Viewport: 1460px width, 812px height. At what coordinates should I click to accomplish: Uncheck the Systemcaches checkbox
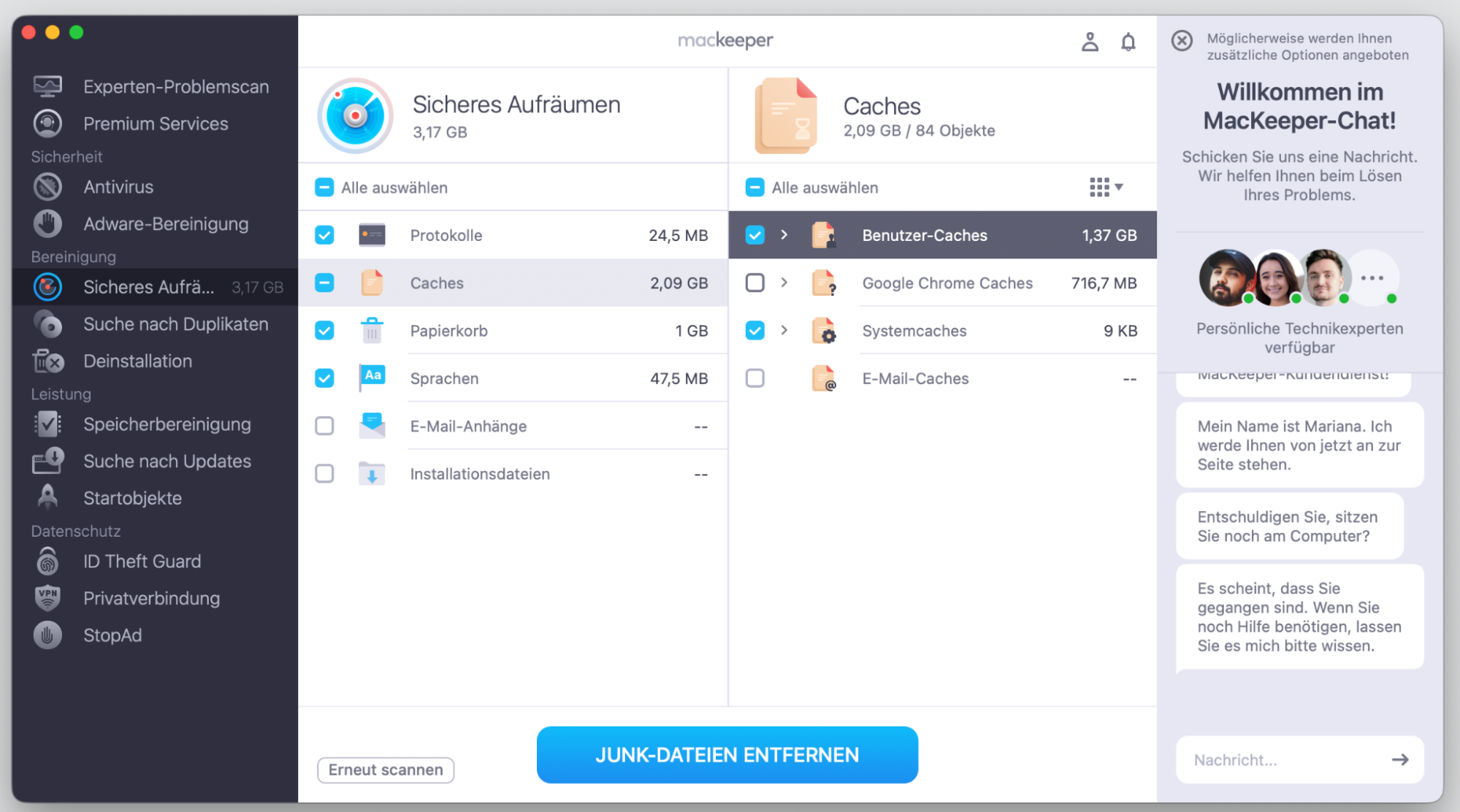click(754, 330)
